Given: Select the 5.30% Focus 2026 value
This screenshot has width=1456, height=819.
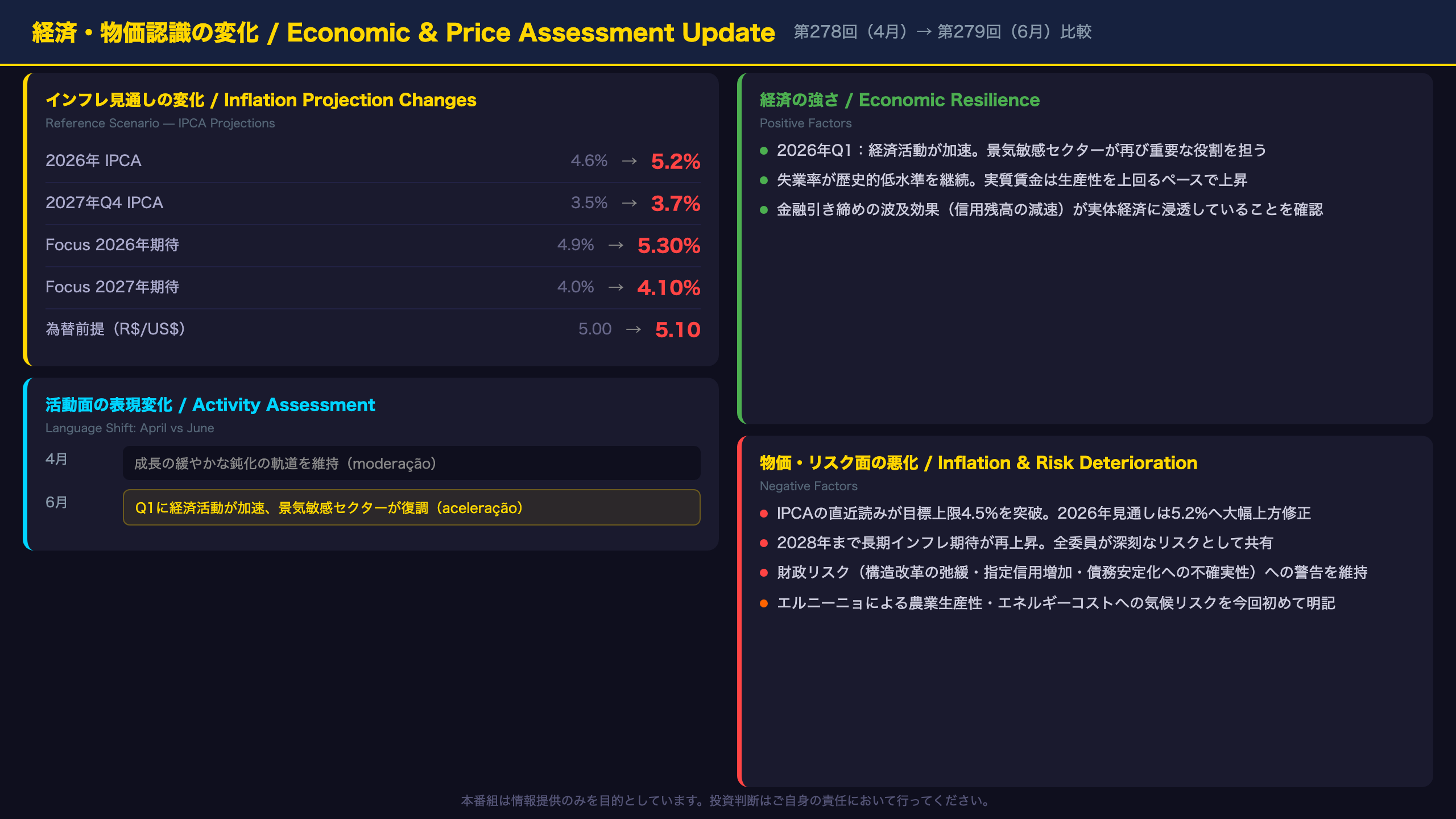Looking at the screenshot, I should (669, 245).
